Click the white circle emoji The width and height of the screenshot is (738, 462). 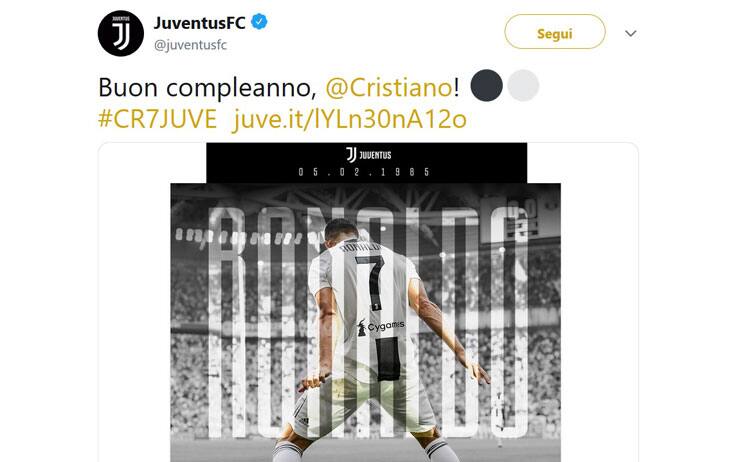(523, 86)
